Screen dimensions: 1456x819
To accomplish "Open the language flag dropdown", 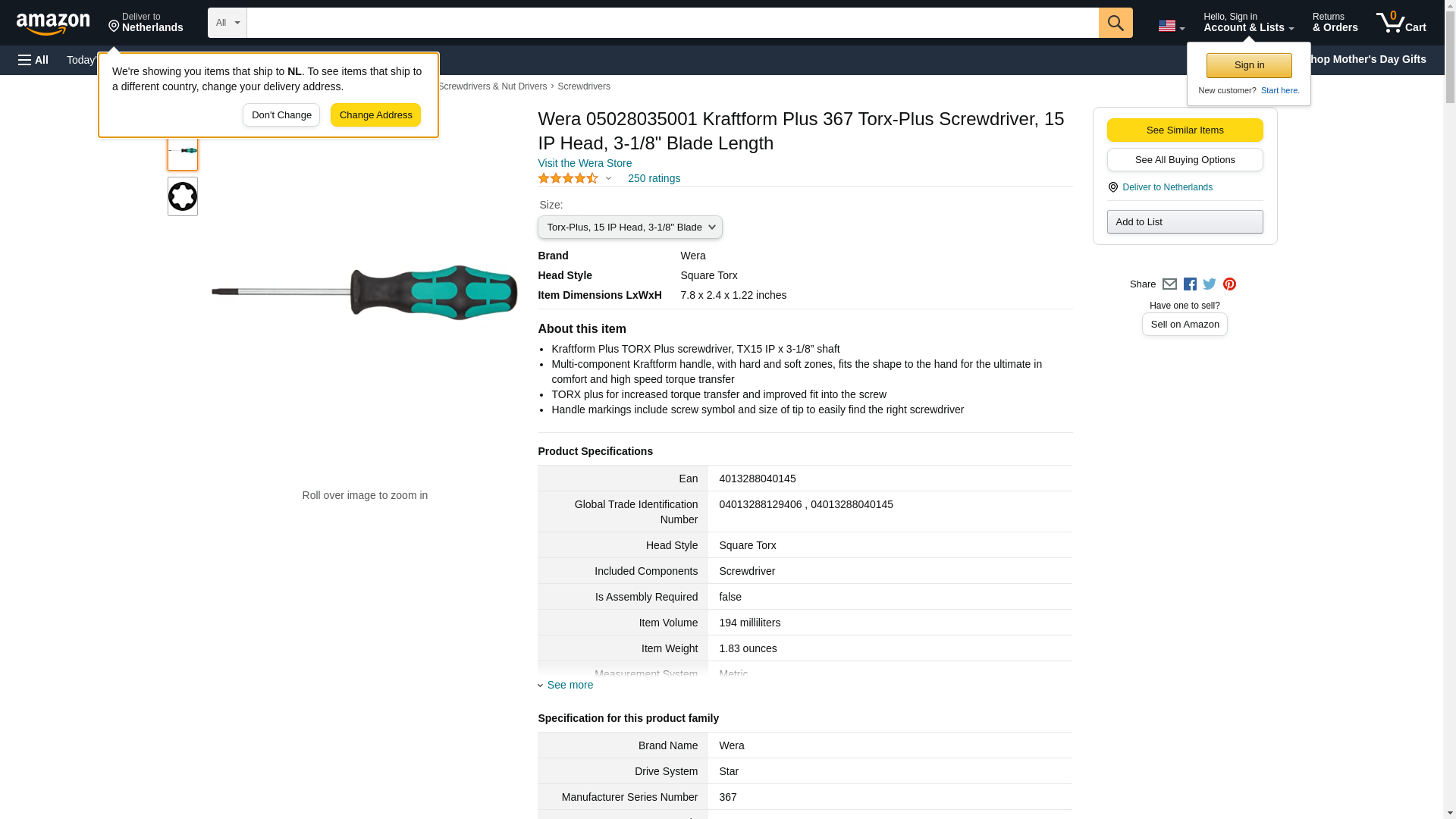I will [x=1171, y=26].
